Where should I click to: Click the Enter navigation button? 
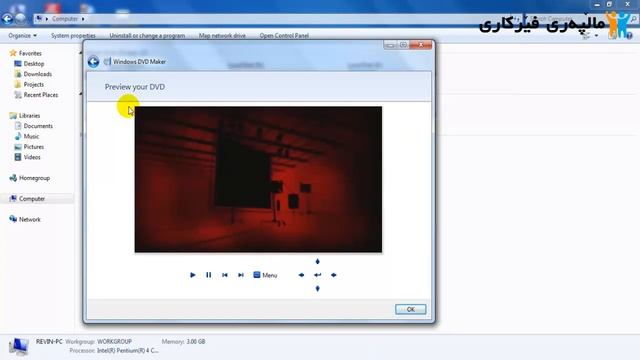[x=318, y=275]
